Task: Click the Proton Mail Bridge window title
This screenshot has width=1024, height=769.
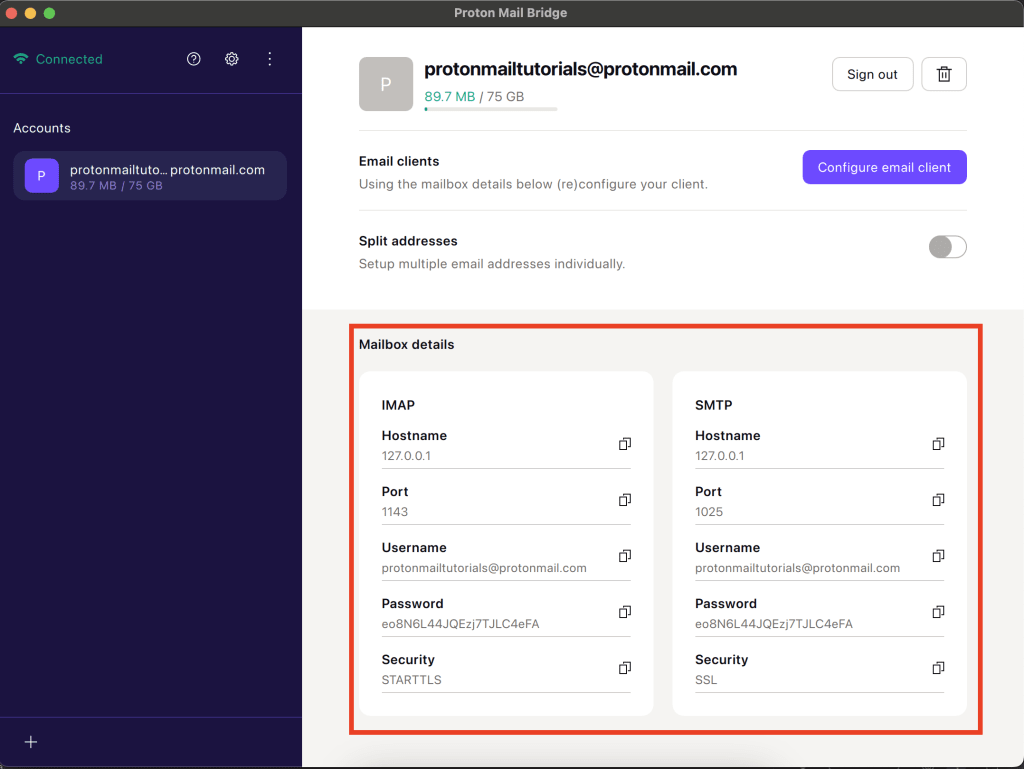Action: 511,13
